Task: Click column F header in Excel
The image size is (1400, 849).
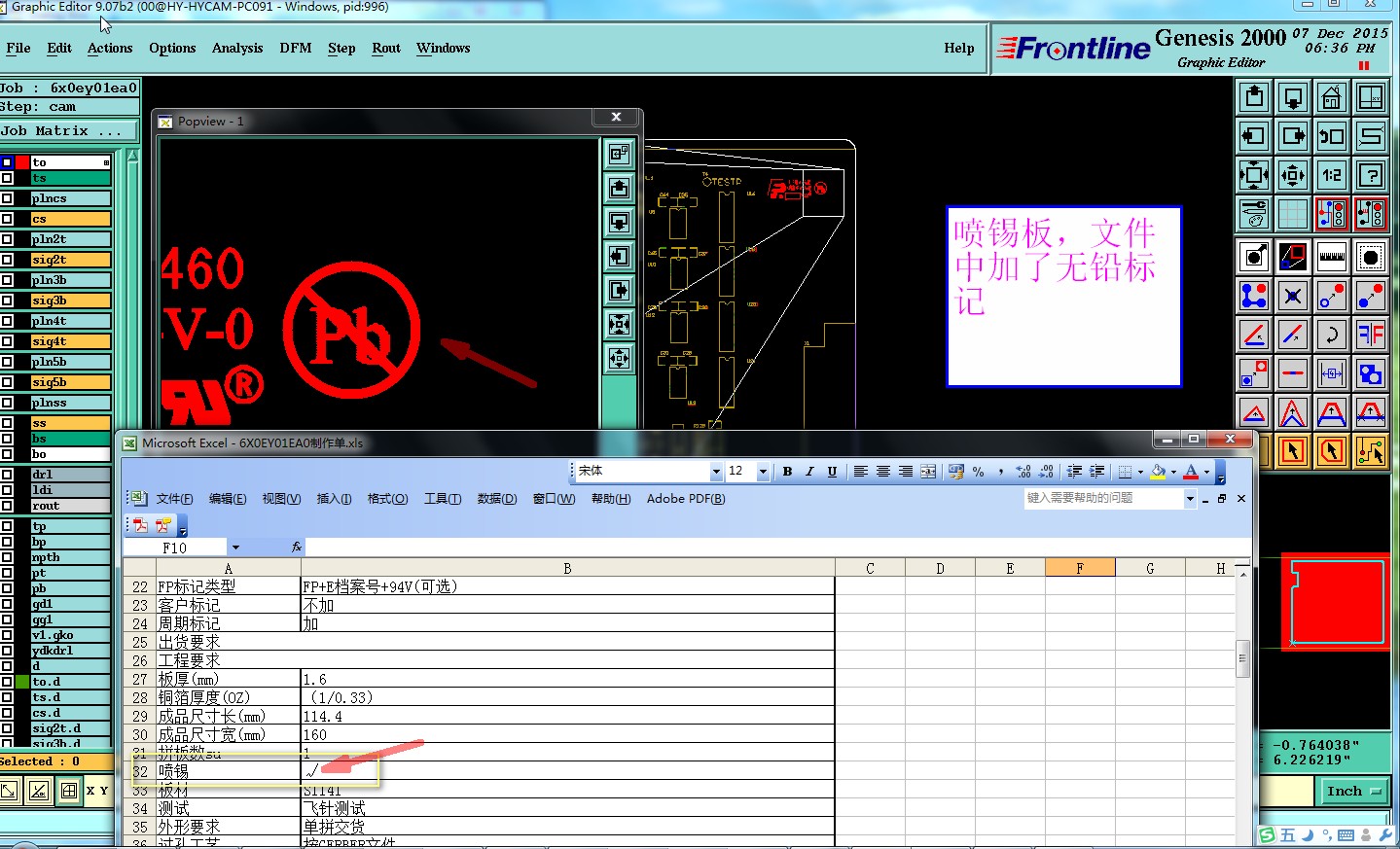Action: pyautogui.click(x=1080, y=568)
